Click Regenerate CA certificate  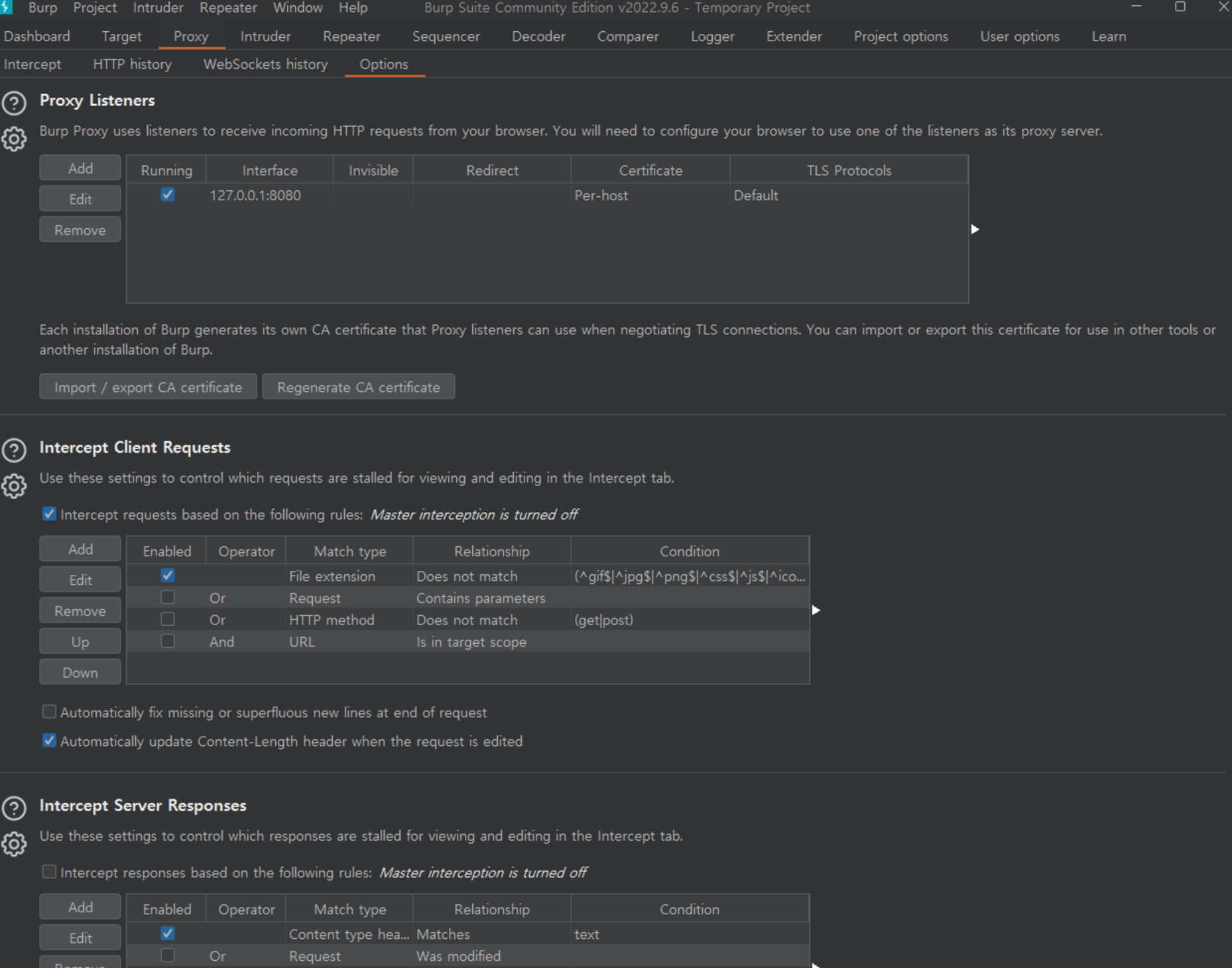[x=358, y=387]
